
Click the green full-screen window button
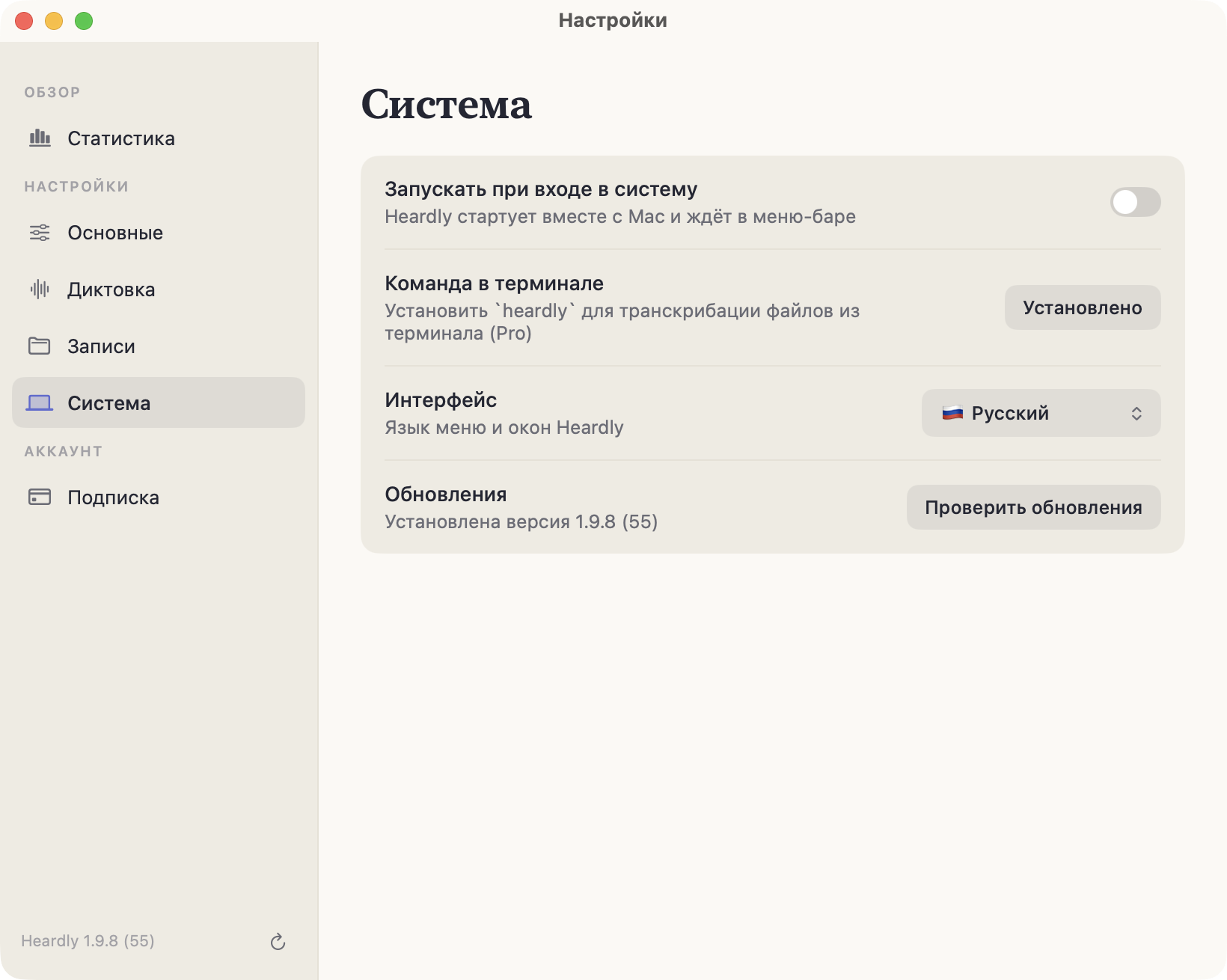click(84, 21)
